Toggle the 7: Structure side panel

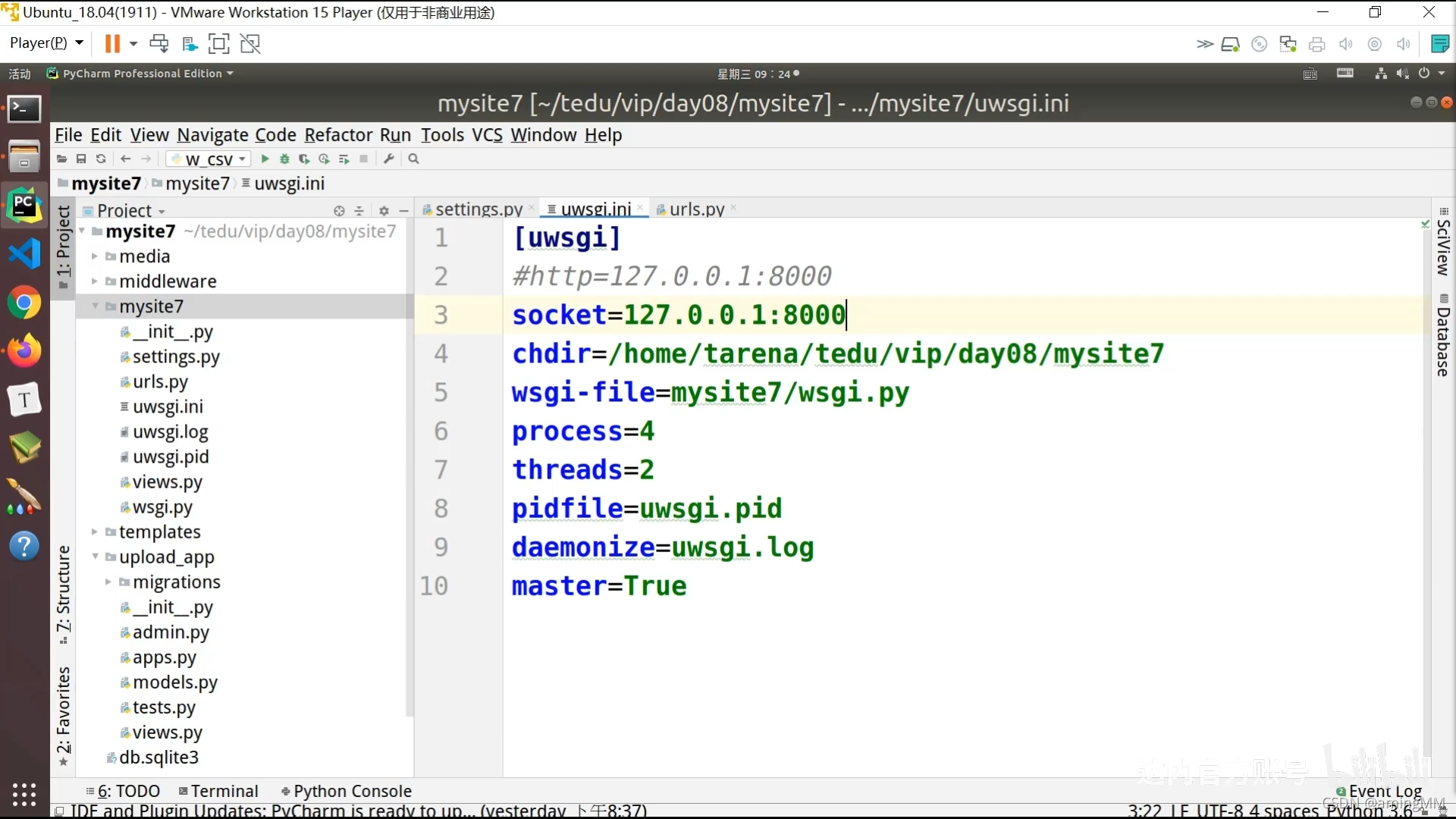pyautogui.click(x=64, y=594)
